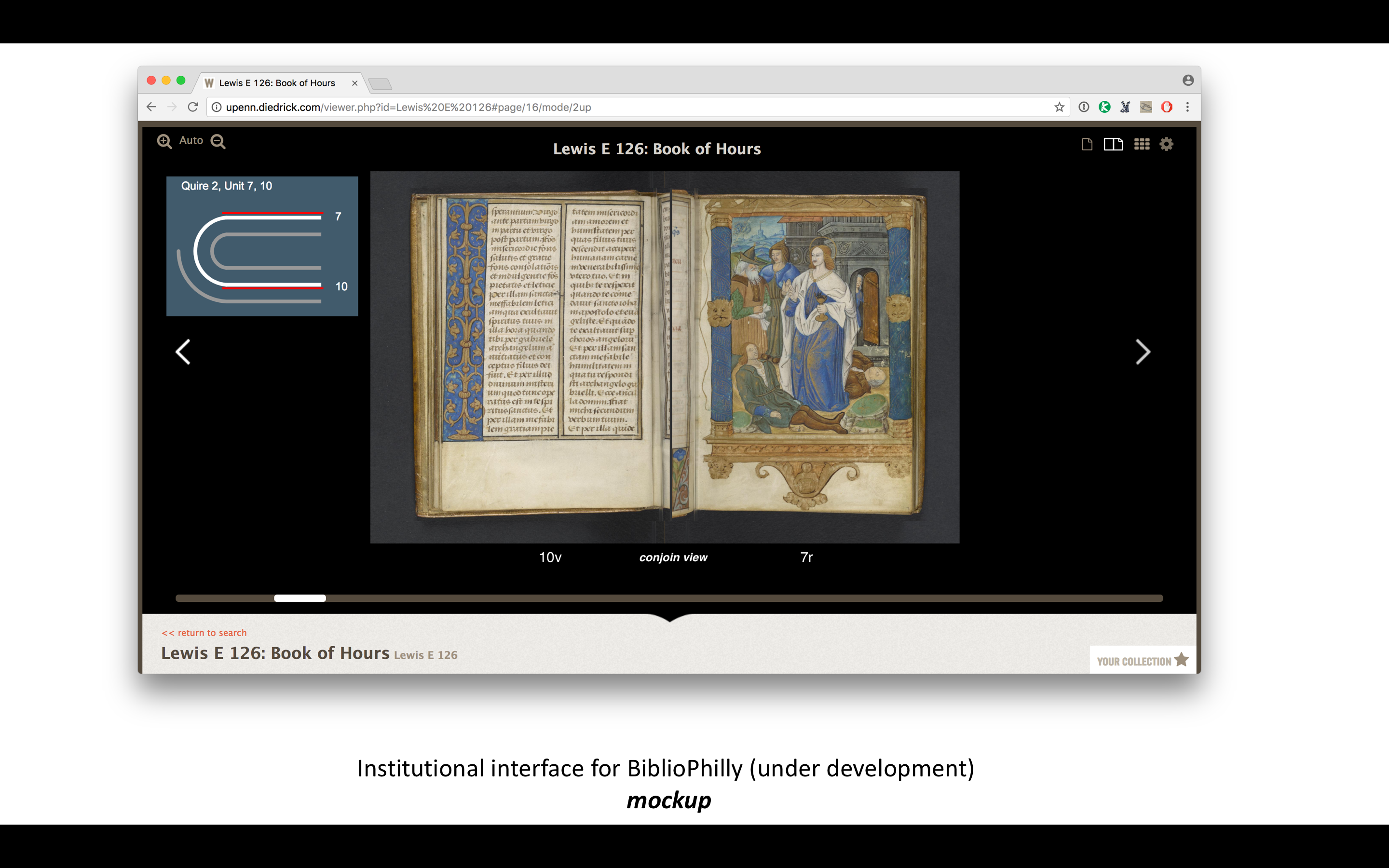Switch to single page view icon

point(1087,144)
